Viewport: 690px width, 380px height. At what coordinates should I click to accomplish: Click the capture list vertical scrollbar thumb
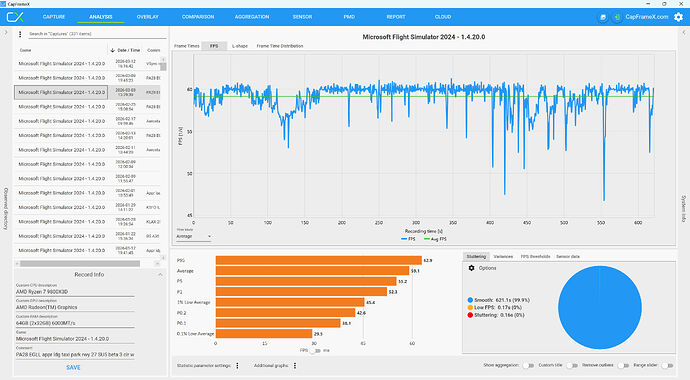163,67
